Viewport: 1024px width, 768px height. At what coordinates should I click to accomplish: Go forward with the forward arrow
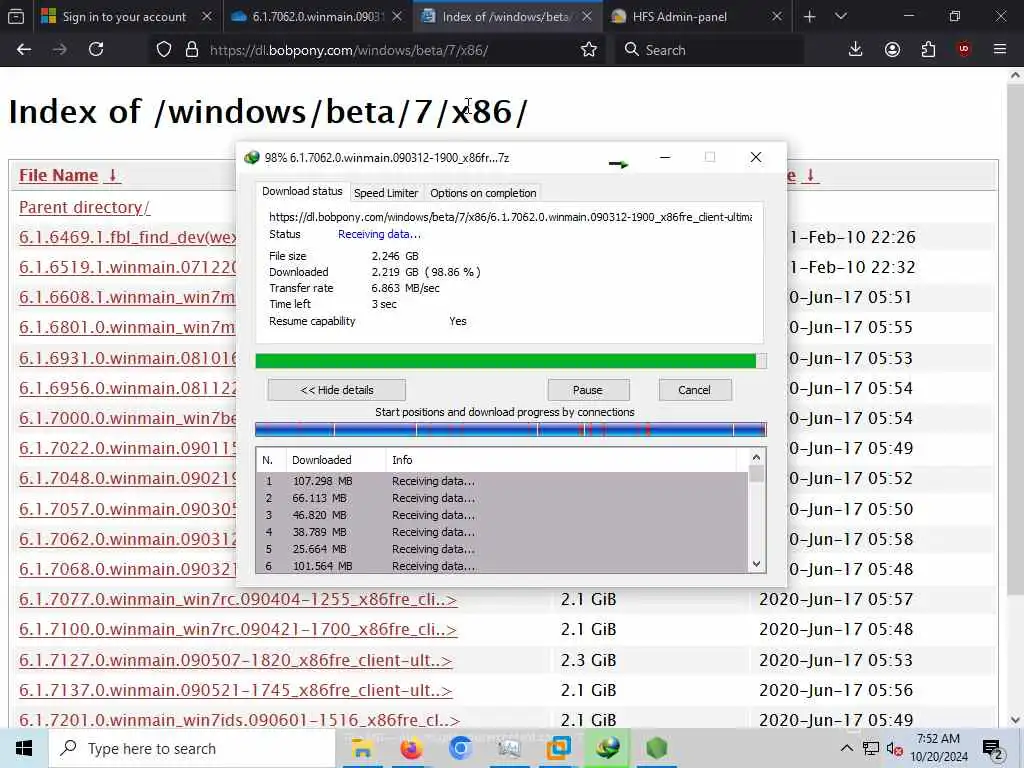pos(59,49)
